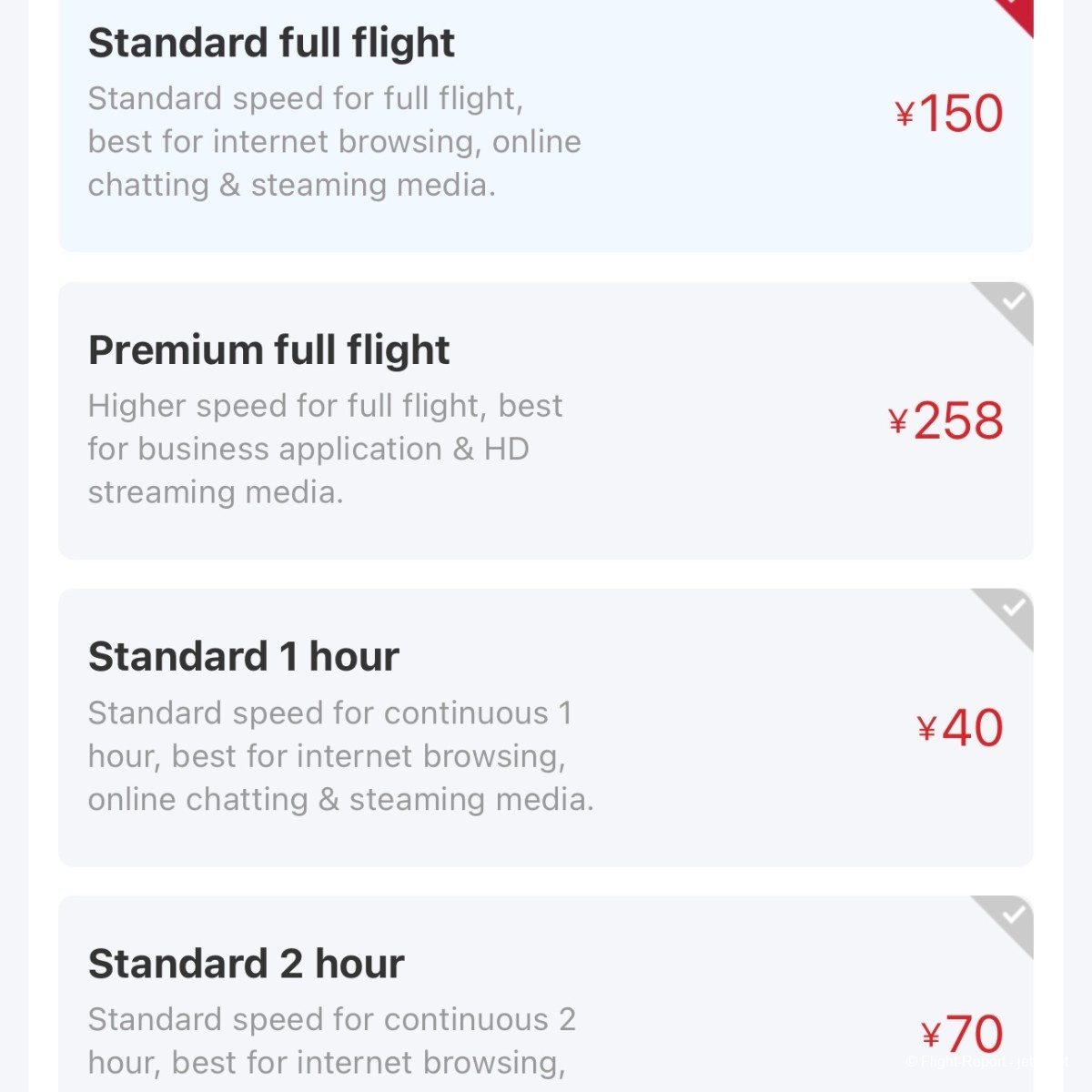This screenshot has width=1092, height=1092.
Task: Toggle the gray checkmark on Standard 1 hour
Action: point(1006,616)
